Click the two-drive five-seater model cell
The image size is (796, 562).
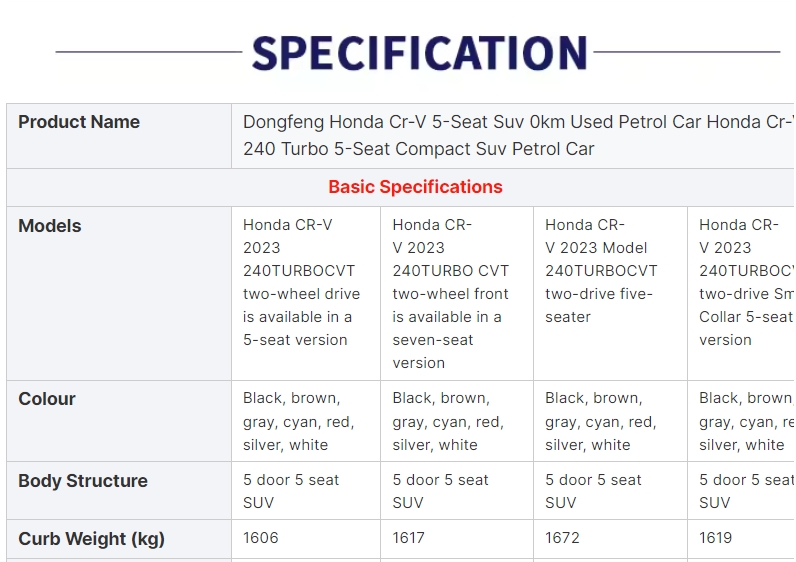pyautogui.click(x=601, y=271)
